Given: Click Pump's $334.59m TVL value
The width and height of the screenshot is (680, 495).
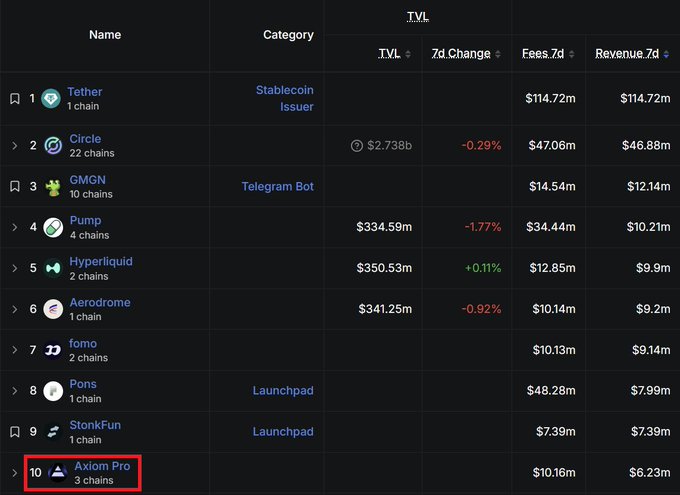Looking at the screenshot, I should tap(384, 227).
